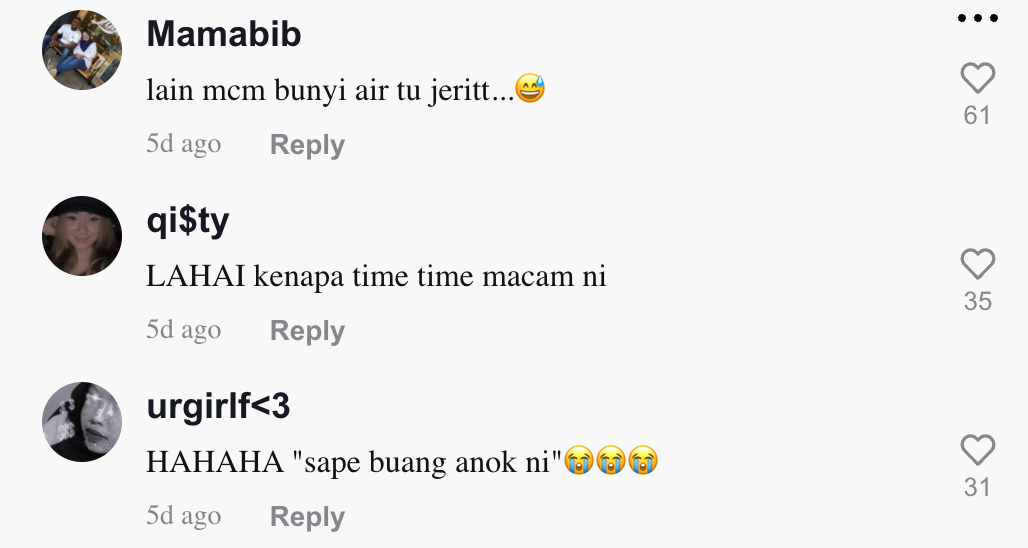Heart the comment from urgirlf<3
The width and height of the screenshot is (1028, 548).
[x=977, y=450]
